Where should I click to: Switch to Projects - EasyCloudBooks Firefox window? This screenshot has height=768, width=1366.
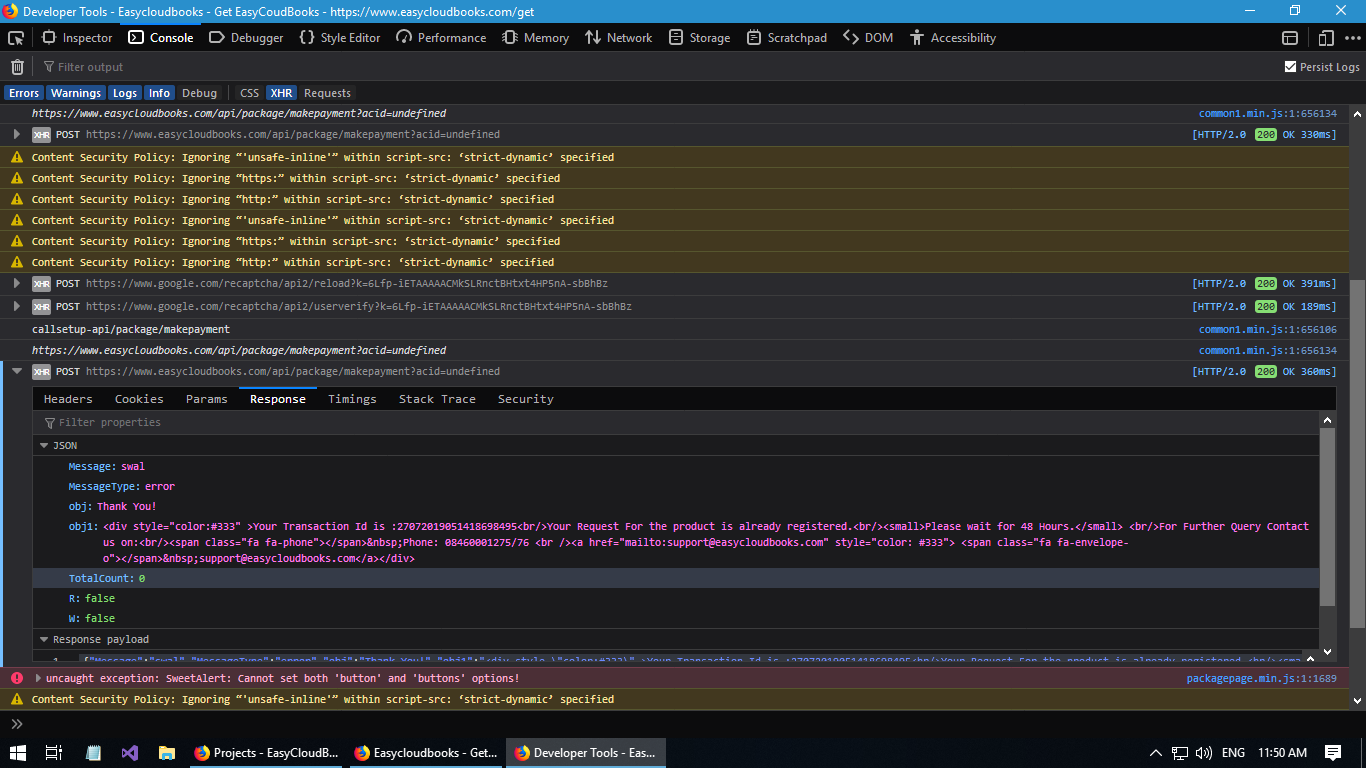point(266,753)
